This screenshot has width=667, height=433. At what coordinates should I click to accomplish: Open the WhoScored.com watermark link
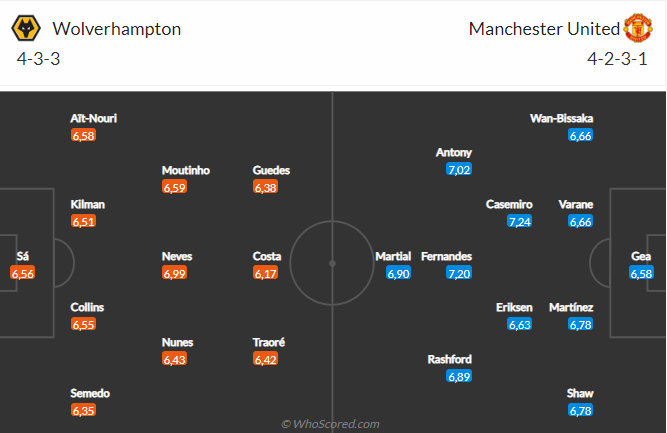[x=330, y=424]
